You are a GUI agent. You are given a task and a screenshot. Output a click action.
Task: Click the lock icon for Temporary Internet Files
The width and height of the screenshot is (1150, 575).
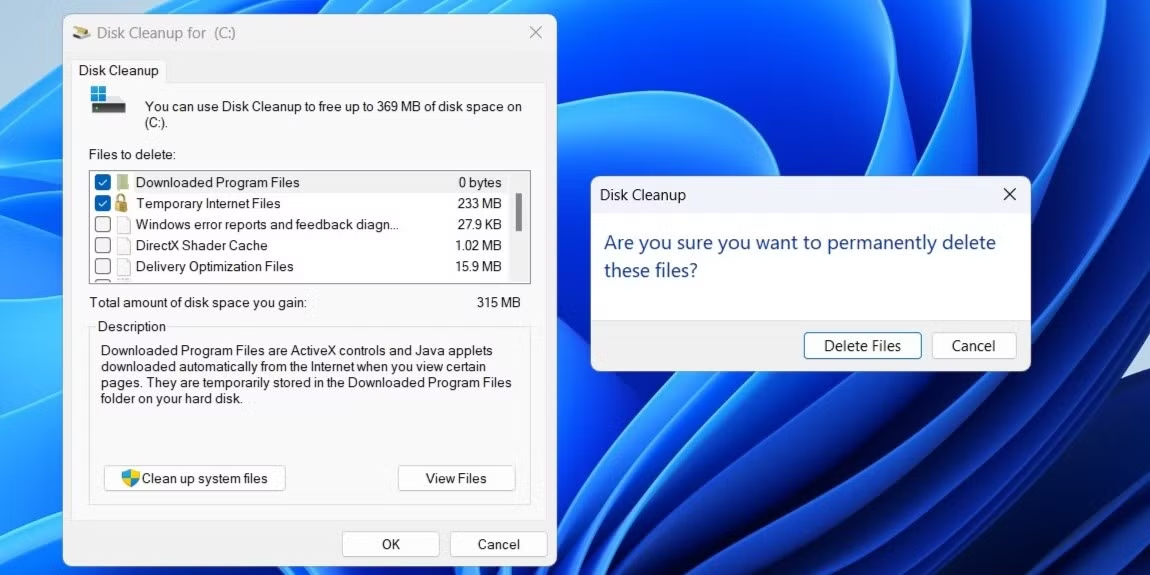122,203
